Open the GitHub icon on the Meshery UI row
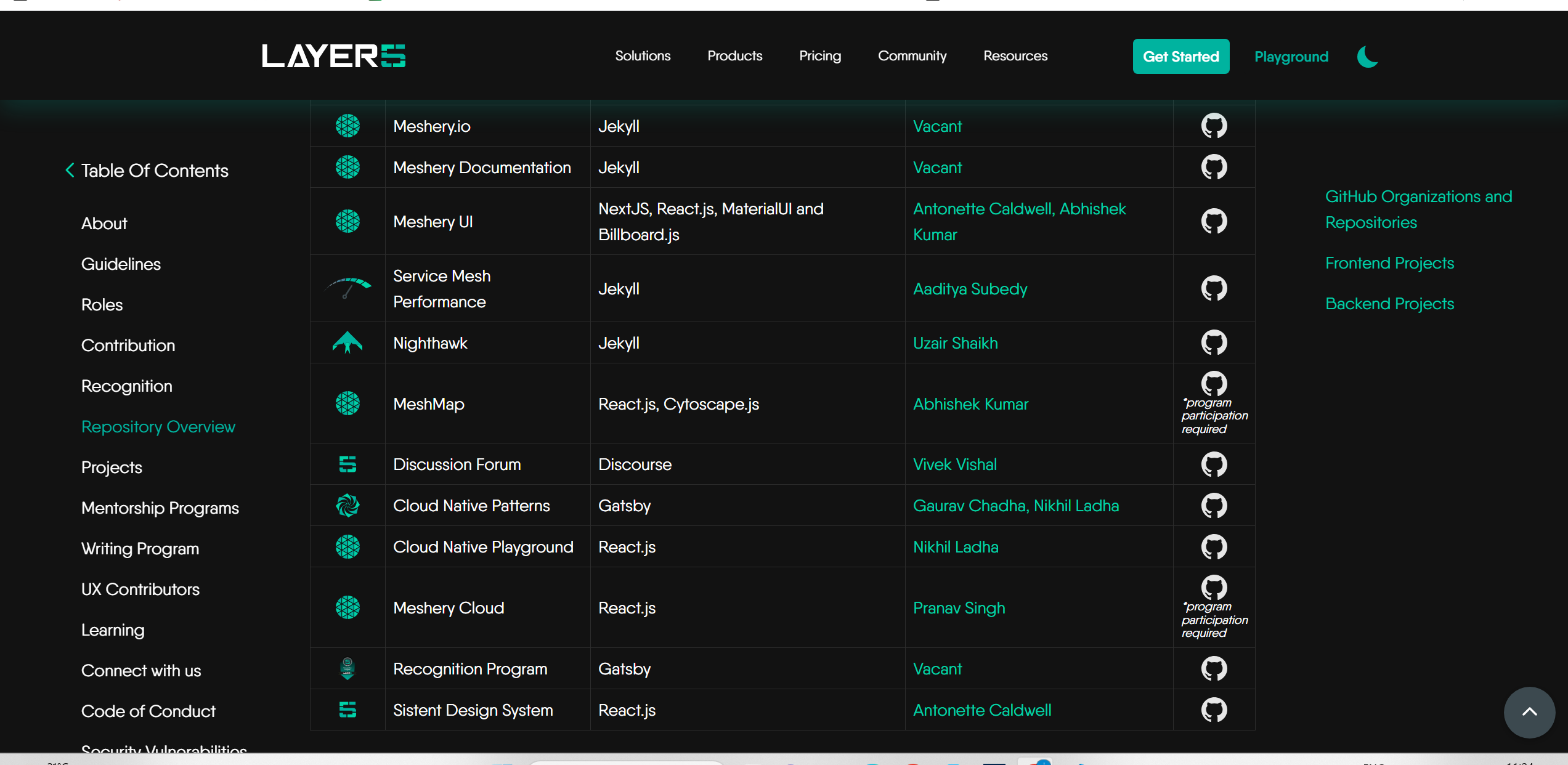 point(1214,221)
